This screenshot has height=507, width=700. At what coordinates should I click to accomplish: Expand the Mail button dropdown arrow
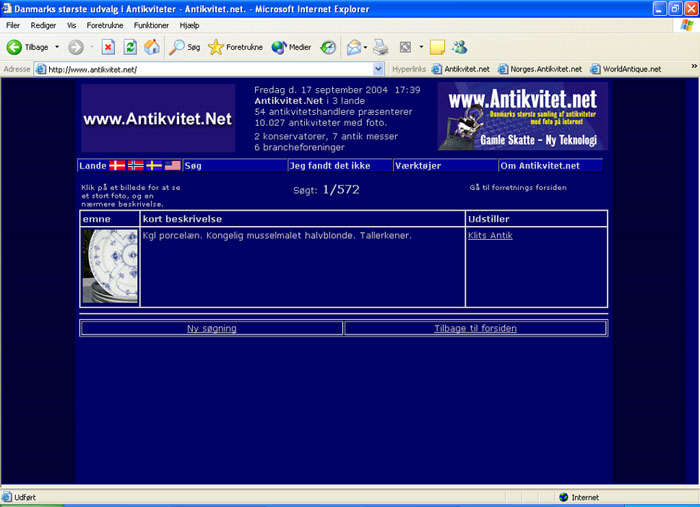(366, 47)
